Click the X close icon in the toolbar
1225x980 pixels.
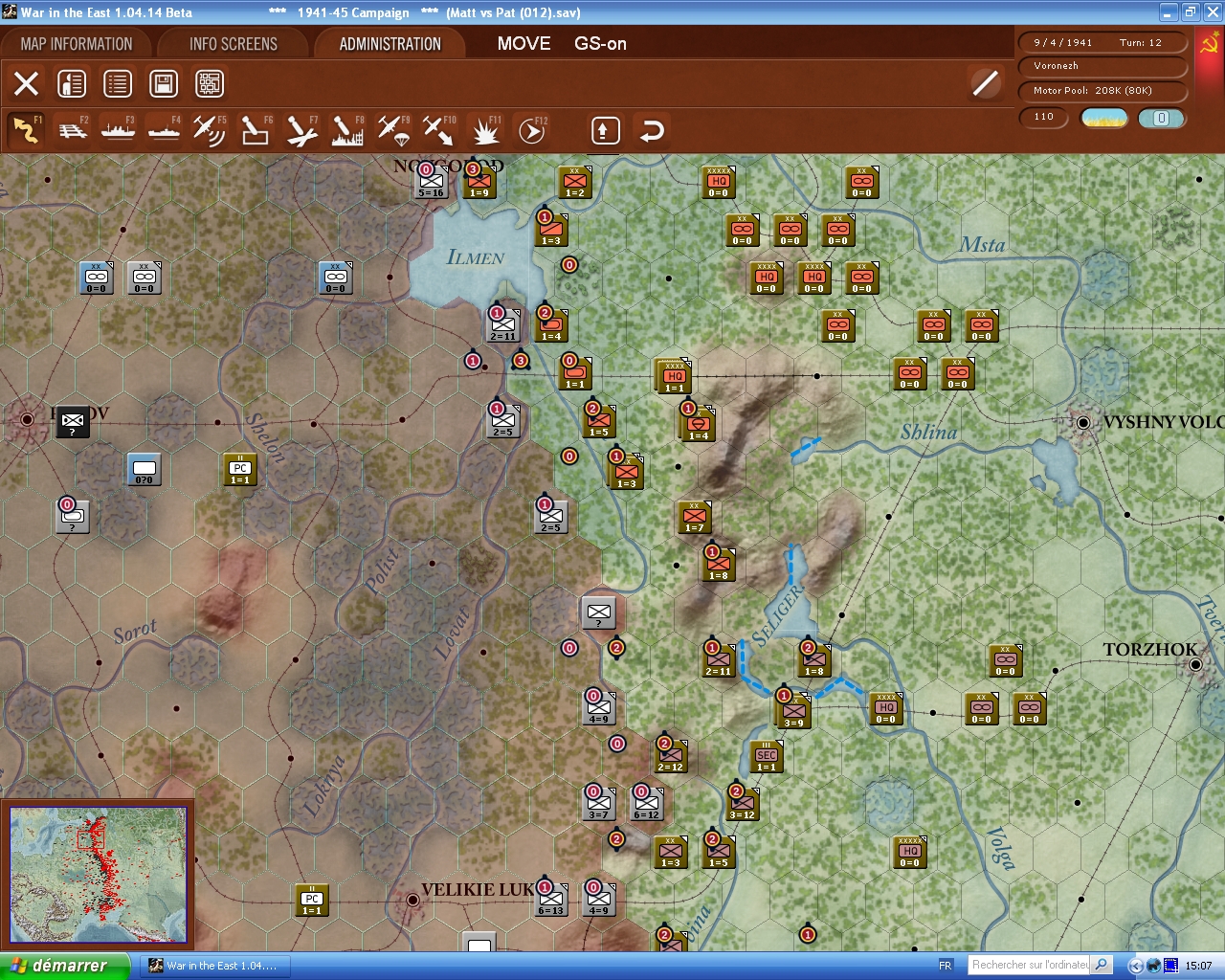27,84
